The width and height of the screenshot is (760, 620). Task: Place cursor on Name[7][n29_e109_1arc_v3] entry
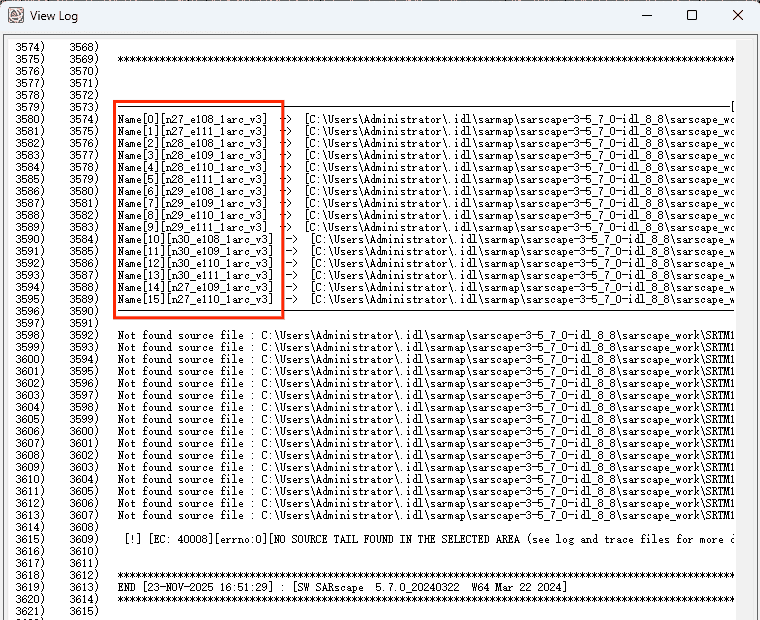click(192, 203)
